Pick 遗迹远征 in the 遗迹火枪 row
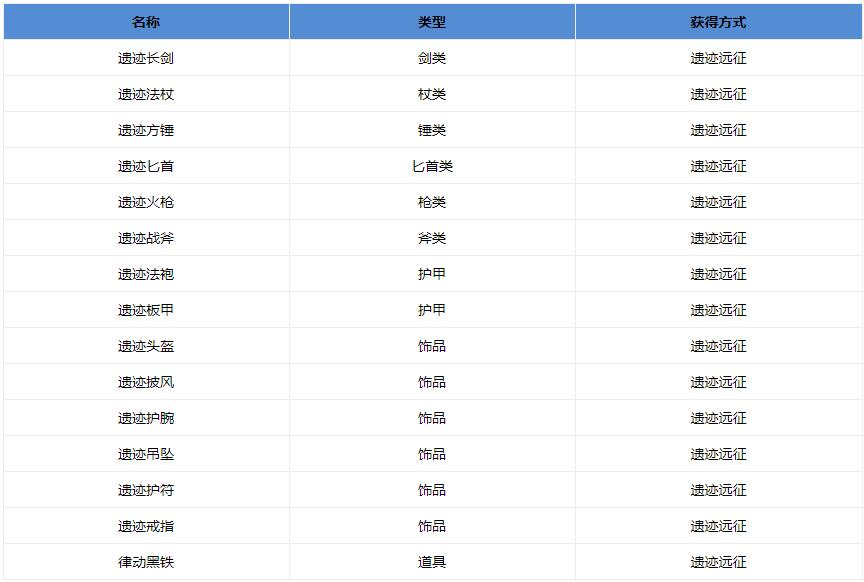864x582 pixels. click(x=719, y=202)
